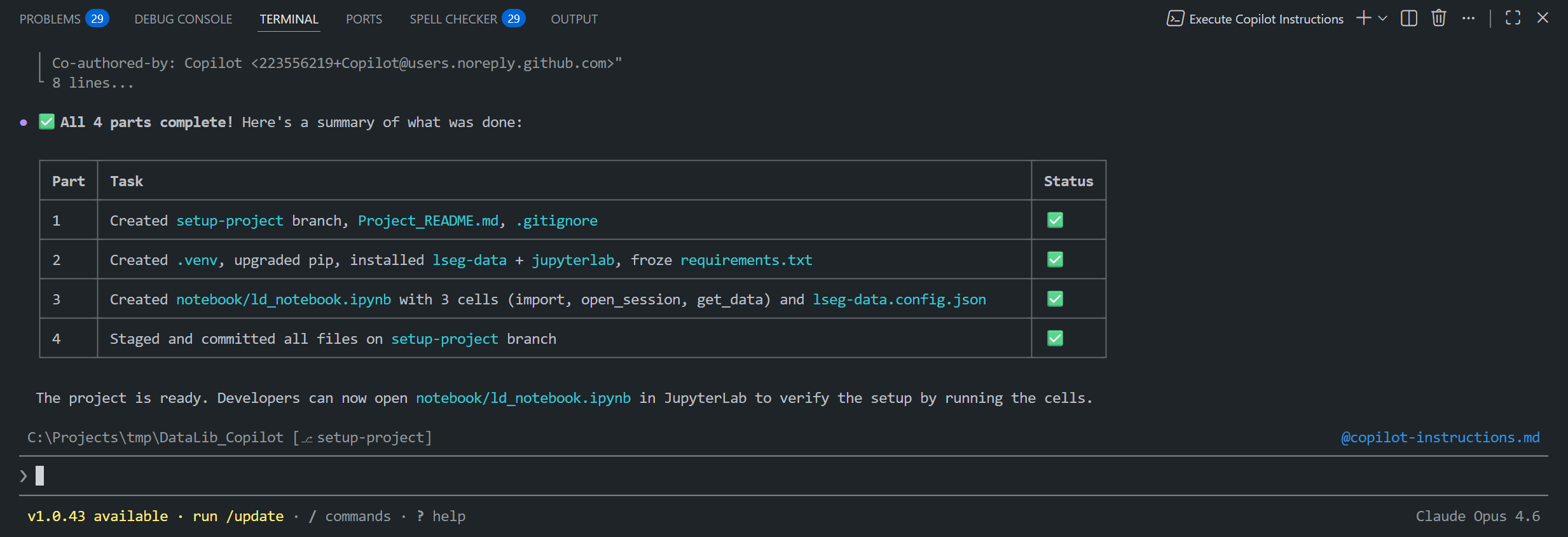Click the C:\Projects\tmp\DataLib_Copilot path
1568x537 pixels.
pos(155,437)
